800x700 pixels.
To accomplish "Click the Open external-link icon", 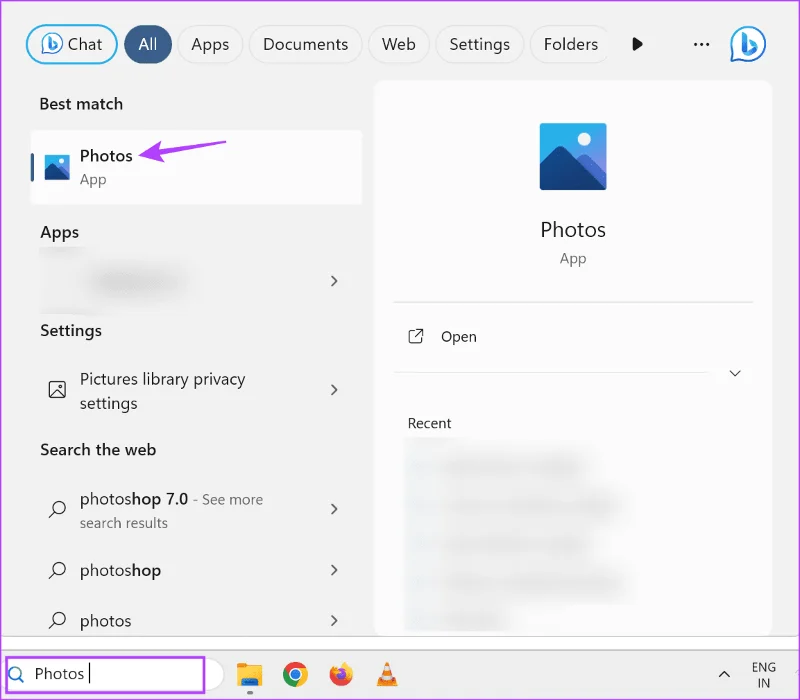I will (x=416, y=337).
